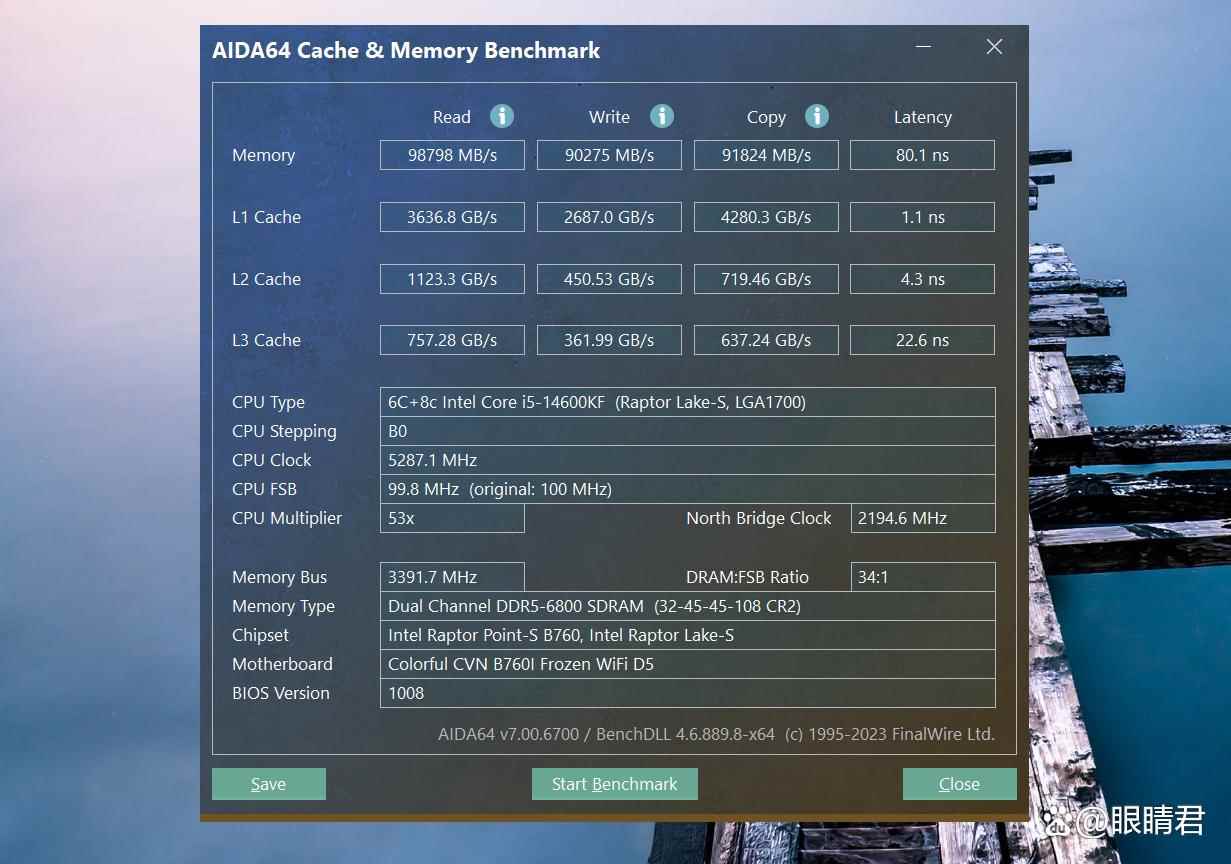This screenshot has height=864, width=1231.
Task: Click the Read column header label
Action: coord(452,117)
